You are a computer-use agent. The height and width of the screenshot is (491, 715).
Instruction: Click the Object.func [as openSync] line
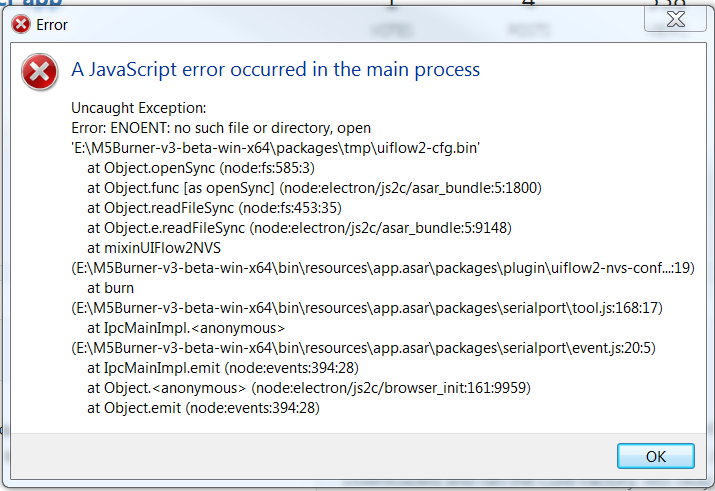(x=314, y=188)
